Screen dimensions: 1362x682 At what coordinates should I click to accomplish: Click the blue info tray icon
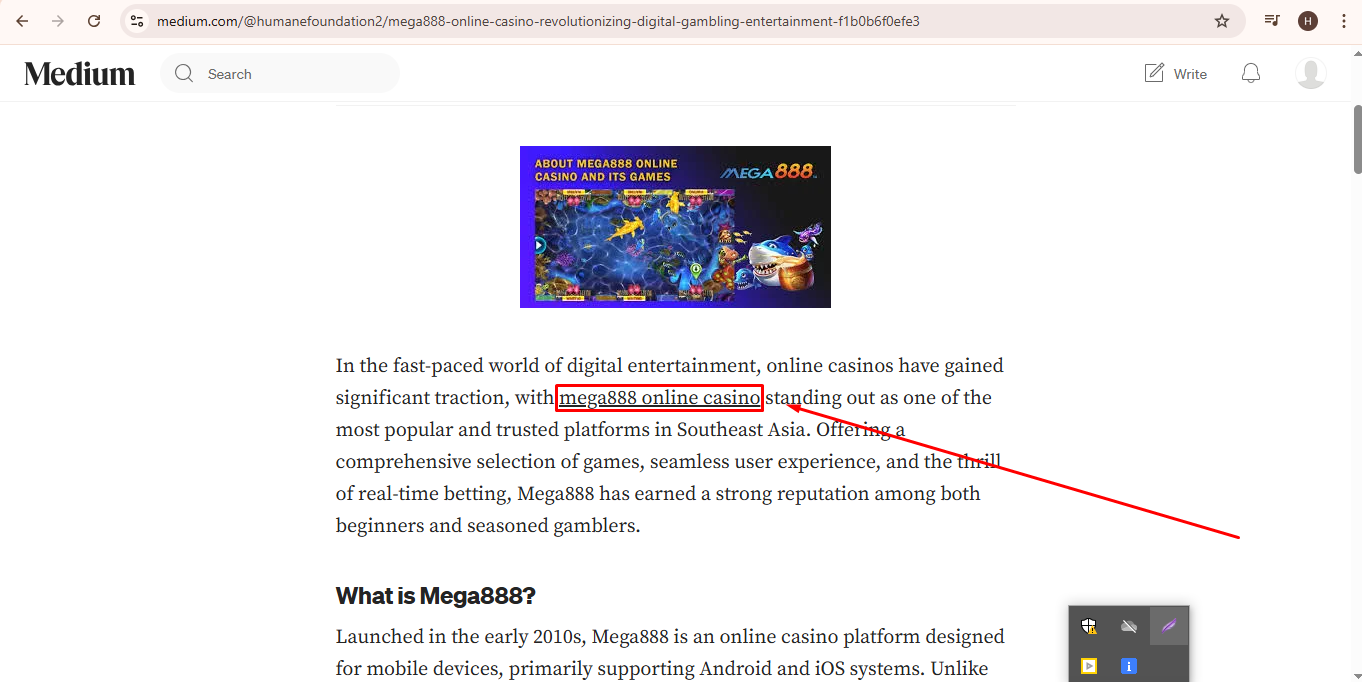[1129, 665]
